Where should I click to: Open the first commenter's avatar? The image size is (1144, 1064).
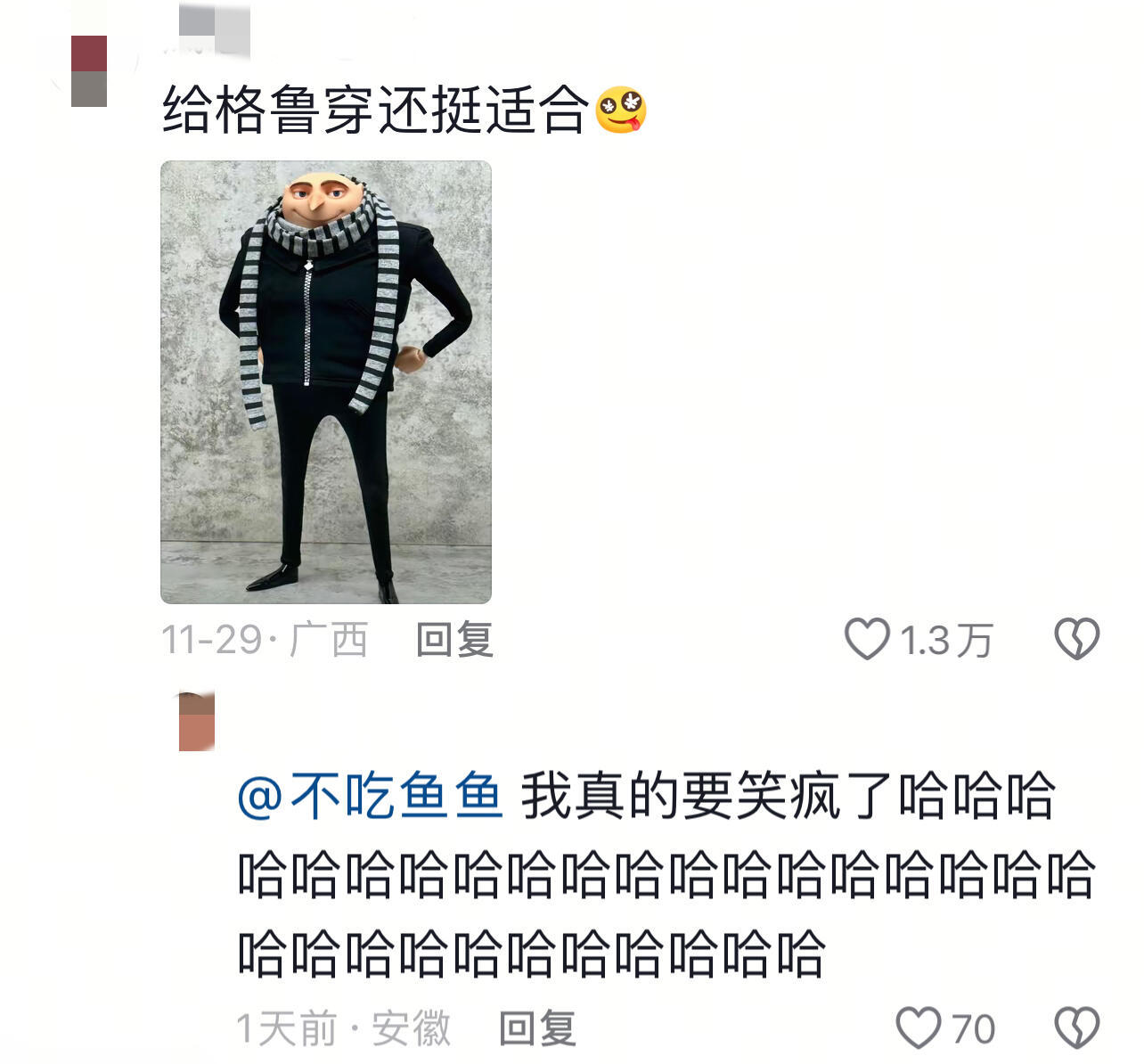coord(89,71)
